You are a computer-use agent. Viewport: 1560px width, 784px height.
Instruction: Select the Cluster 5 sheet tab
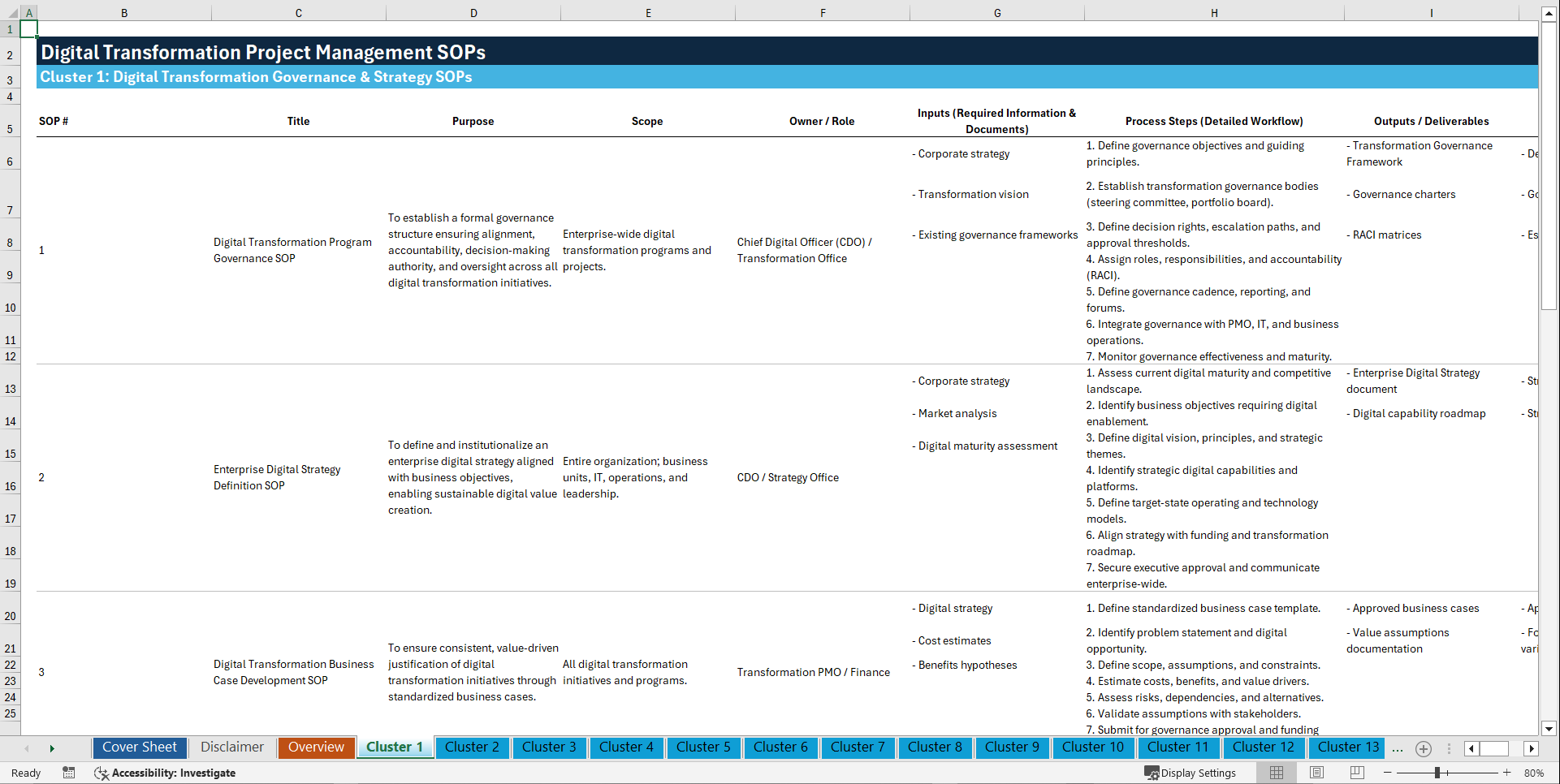(x=703, y=747)
